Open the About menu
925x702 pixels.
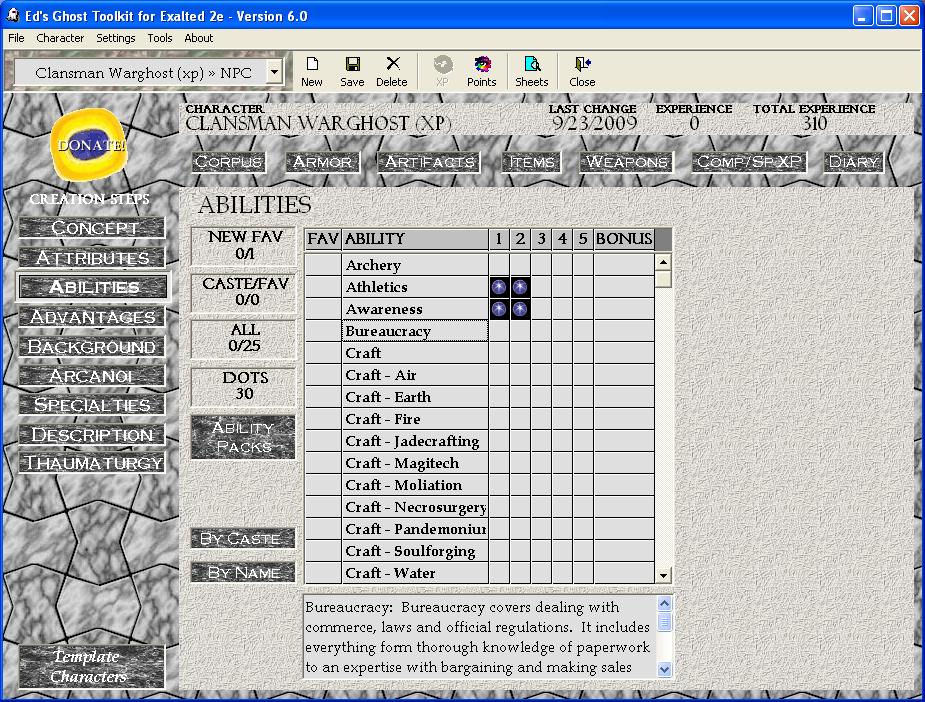199,38
